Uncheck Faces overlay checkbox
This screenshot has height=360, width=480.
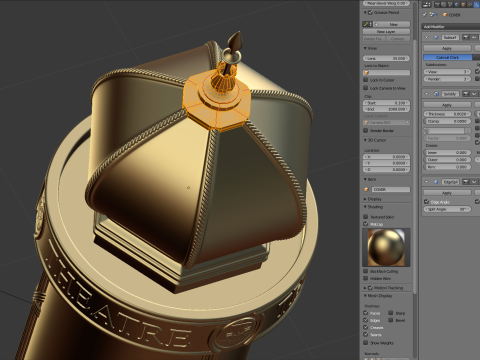coord(366,313)
